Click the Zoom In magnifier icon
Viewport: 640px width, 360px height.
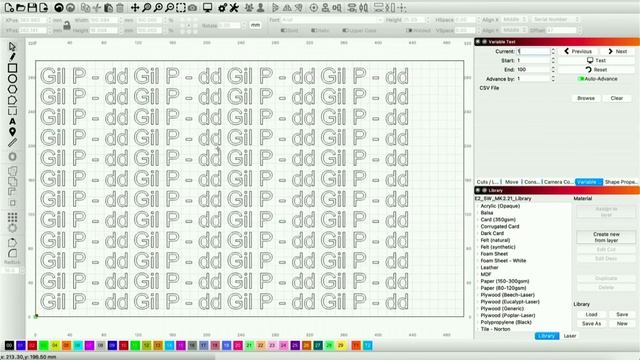point(158,7)
